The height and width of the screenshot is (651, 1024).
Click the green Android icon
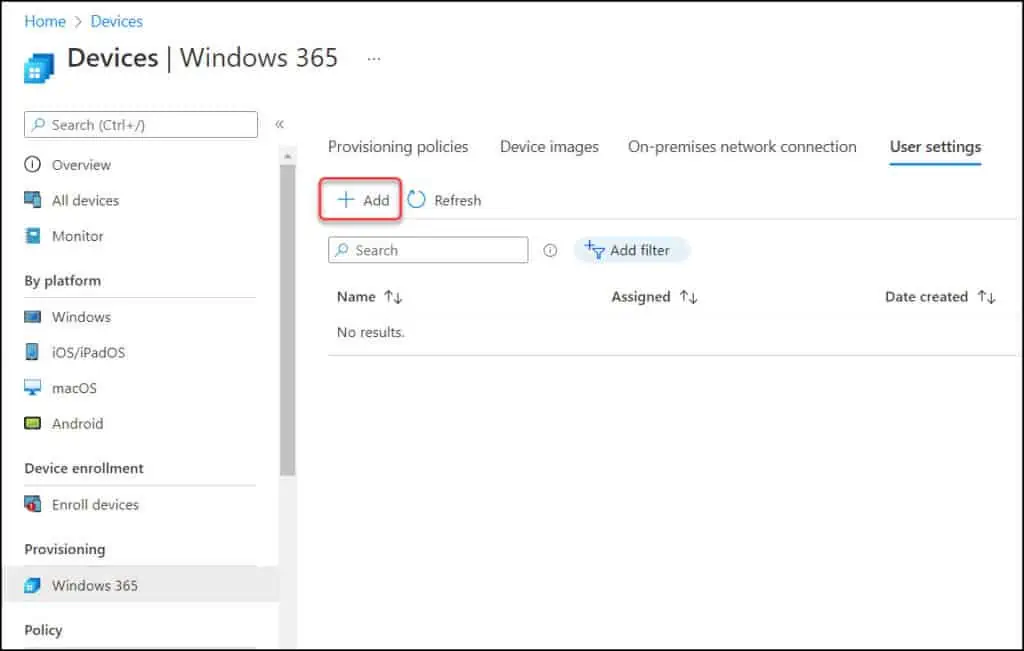point(33,423)
